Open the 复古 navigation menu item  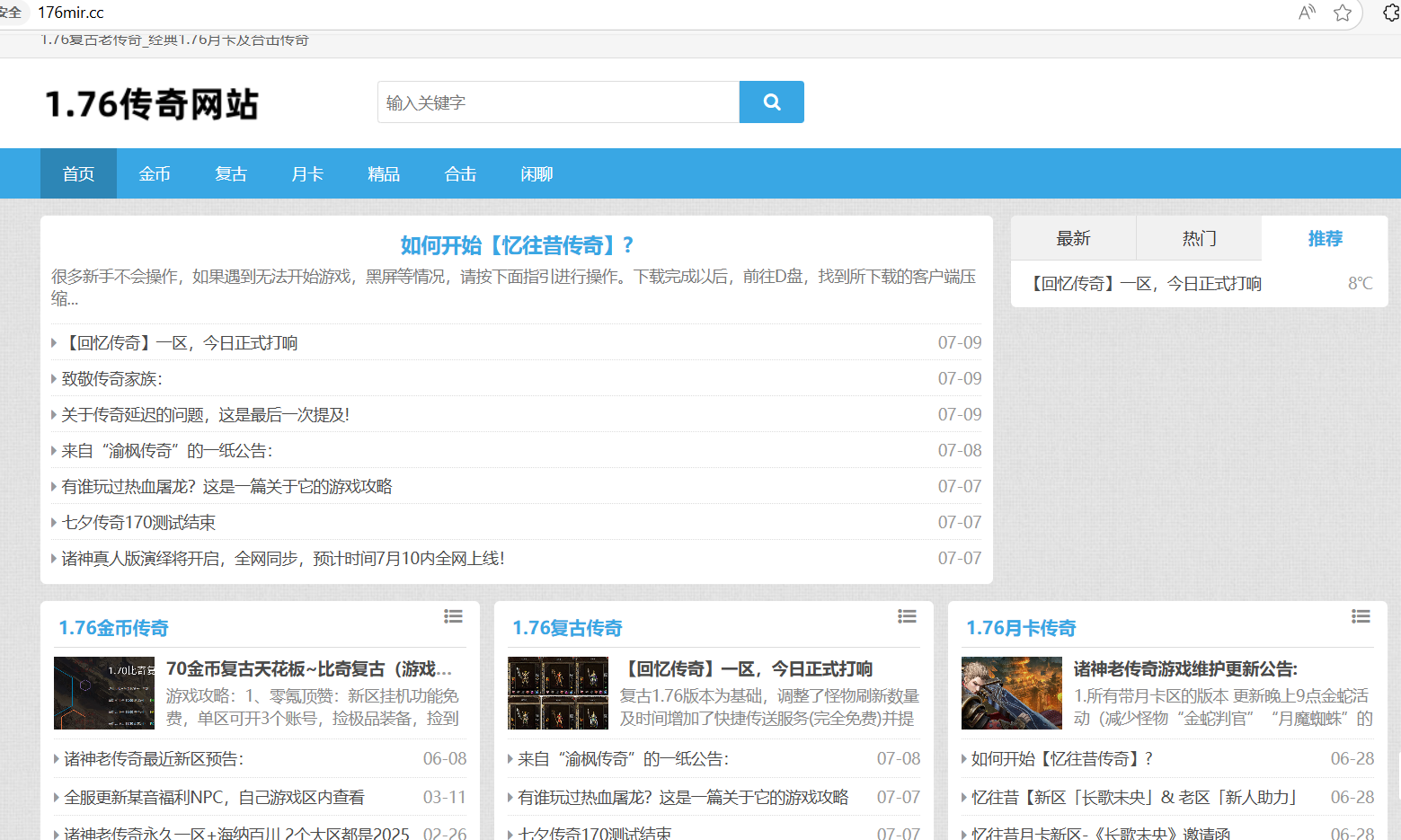point(231,174)
